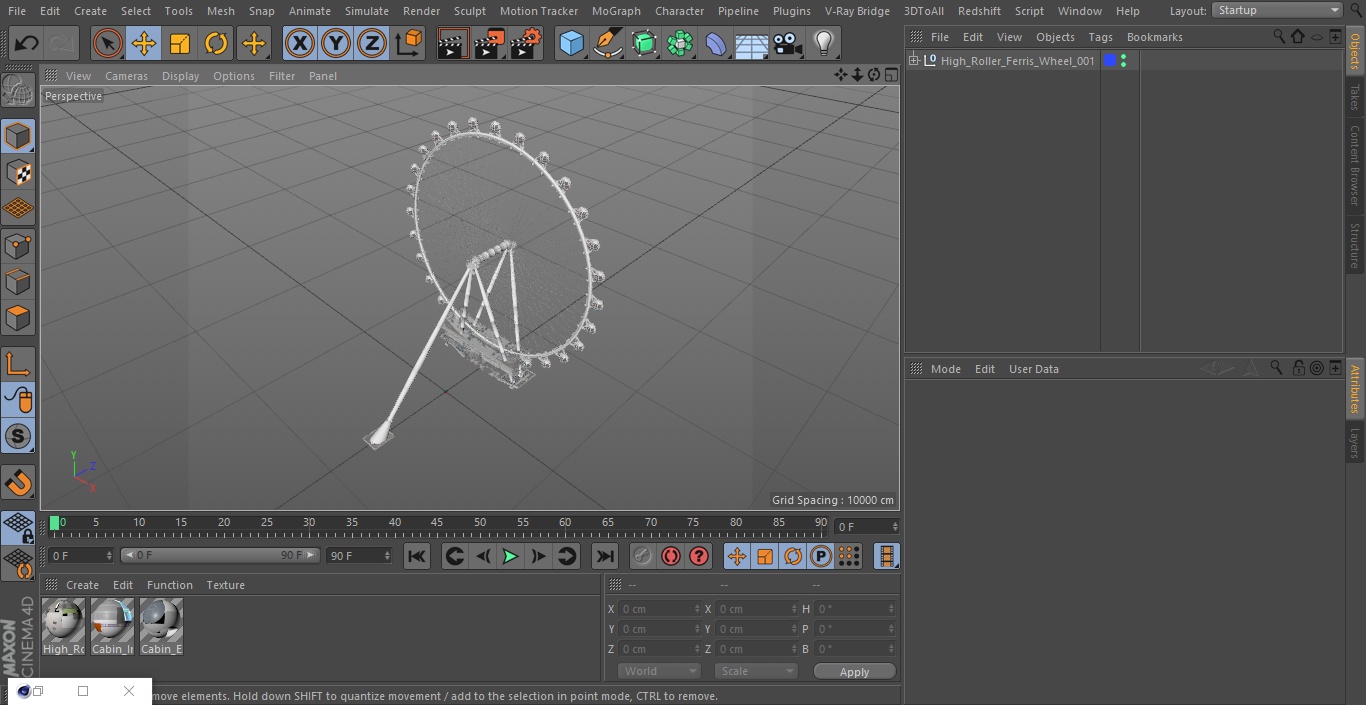
Task: Go to start of animation
Action: coord(417,556)
